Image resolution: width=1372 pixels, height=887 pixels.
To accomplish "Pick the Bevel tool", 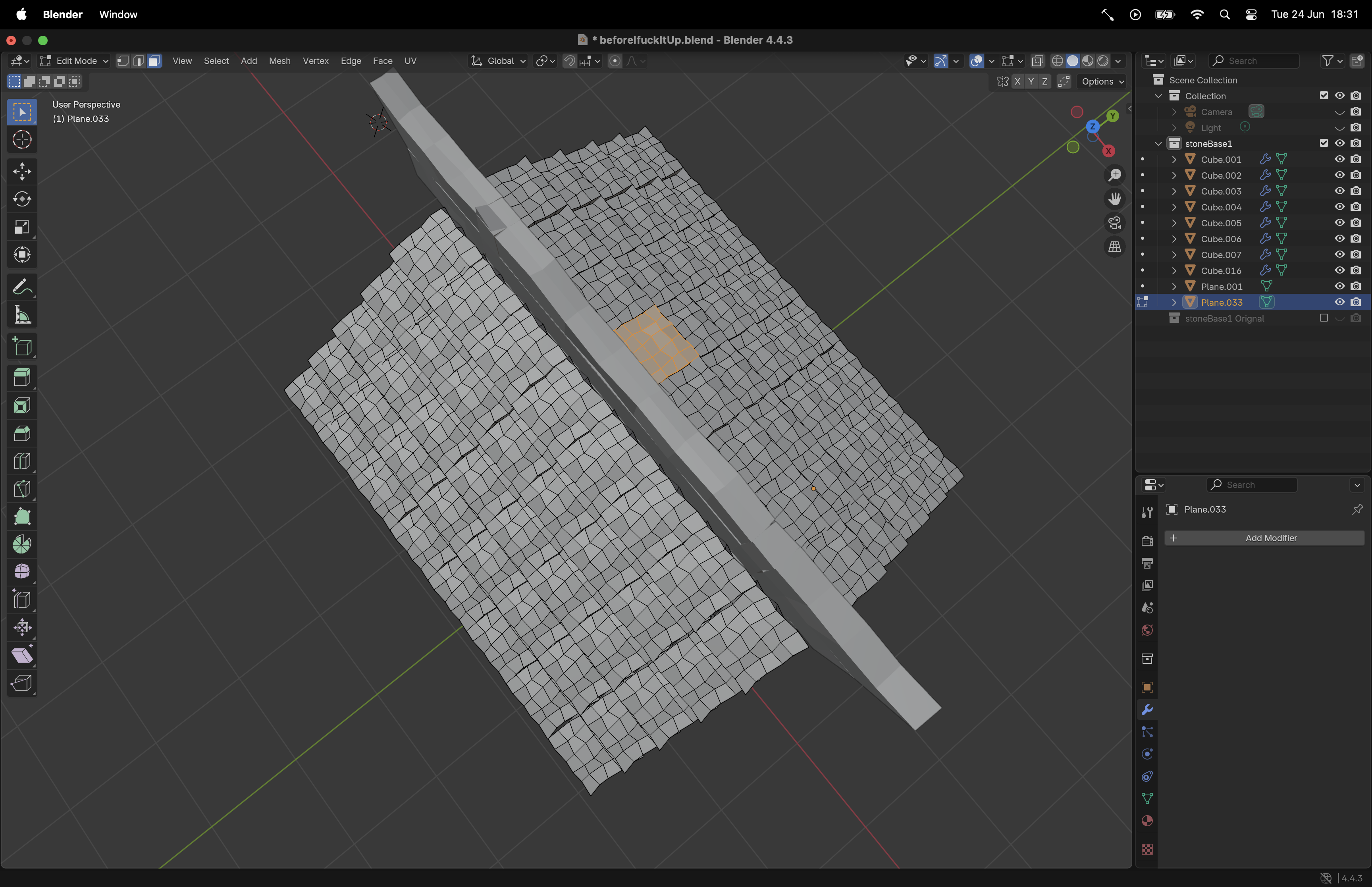I will tap(22, 433).
